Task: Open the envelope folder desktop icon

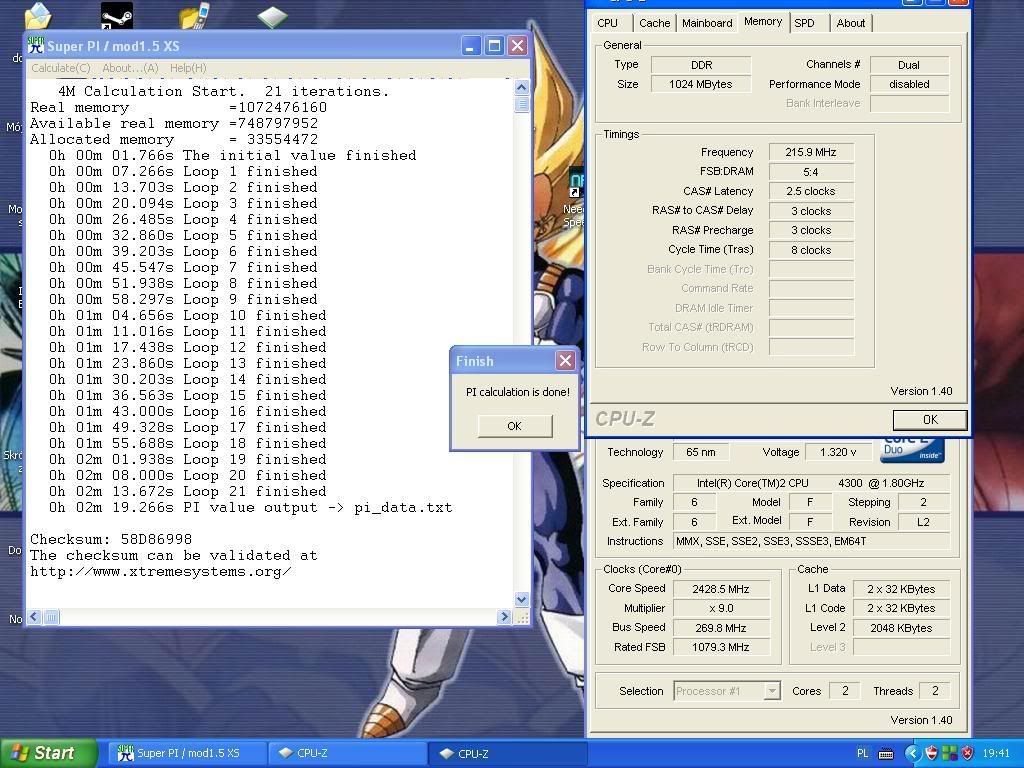Action: 37,15
